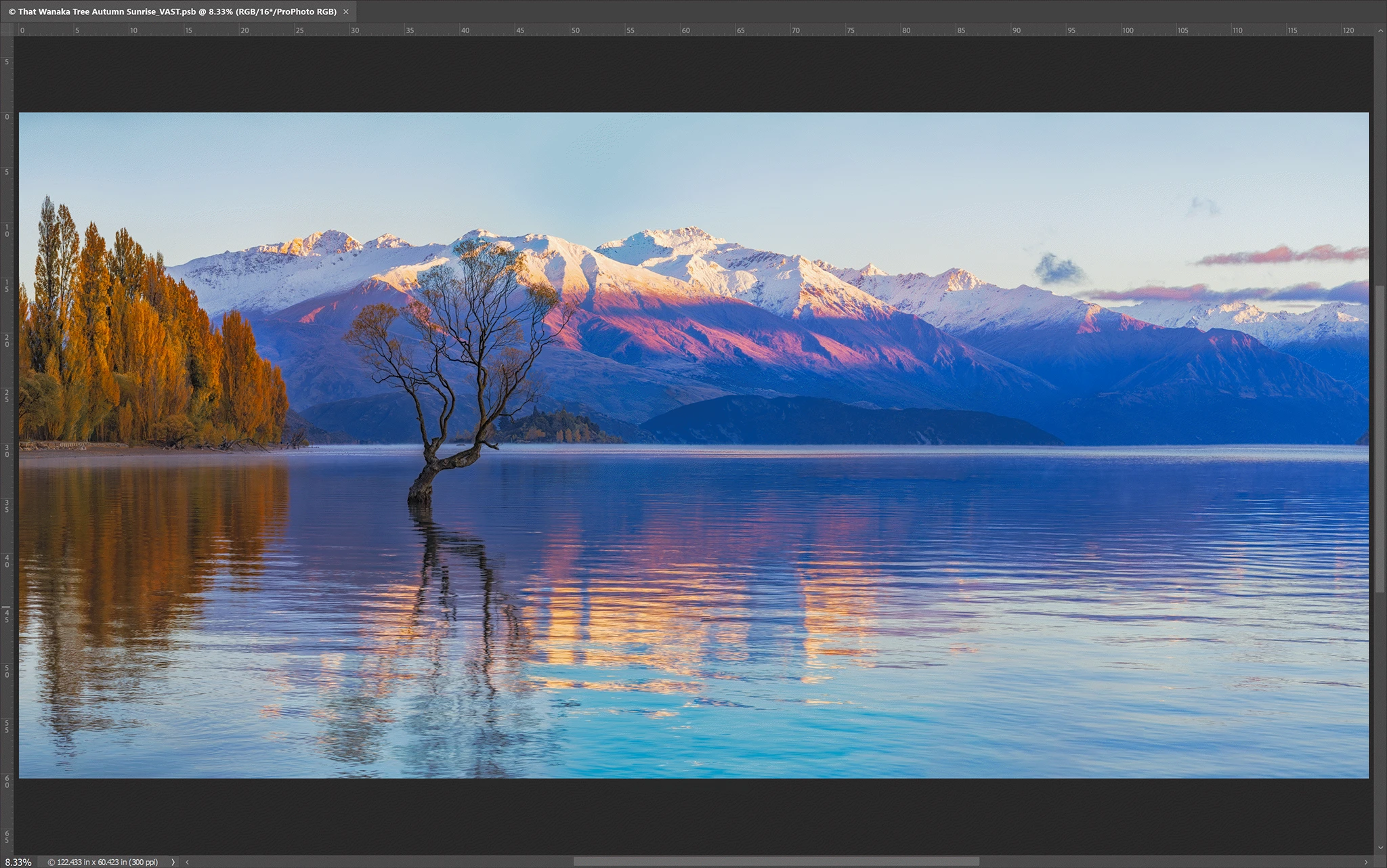Click the vertical scrollbar down arrow
This screenshot has height=868, width=1387.
point(1380,848)
